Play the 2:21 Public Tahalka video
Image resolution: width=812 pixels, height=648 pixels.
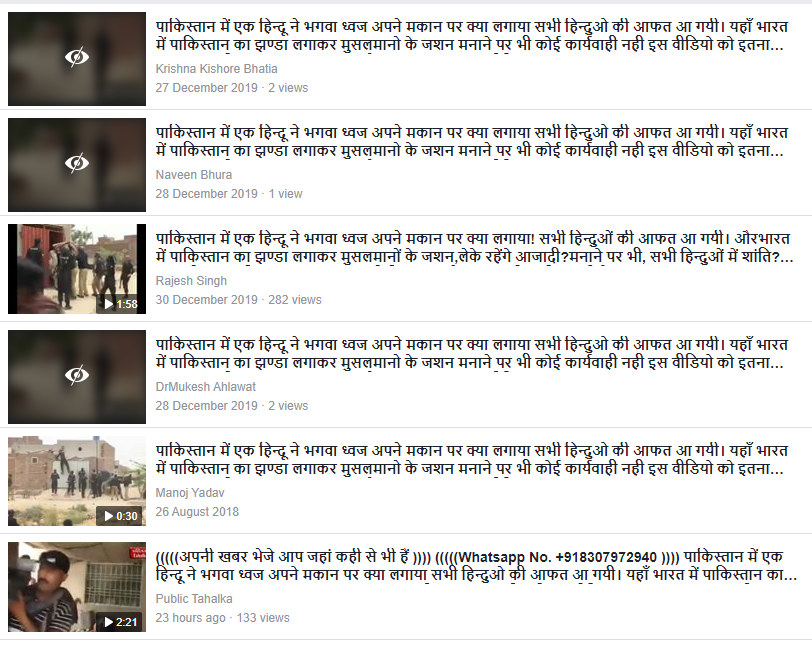point(120,622)
